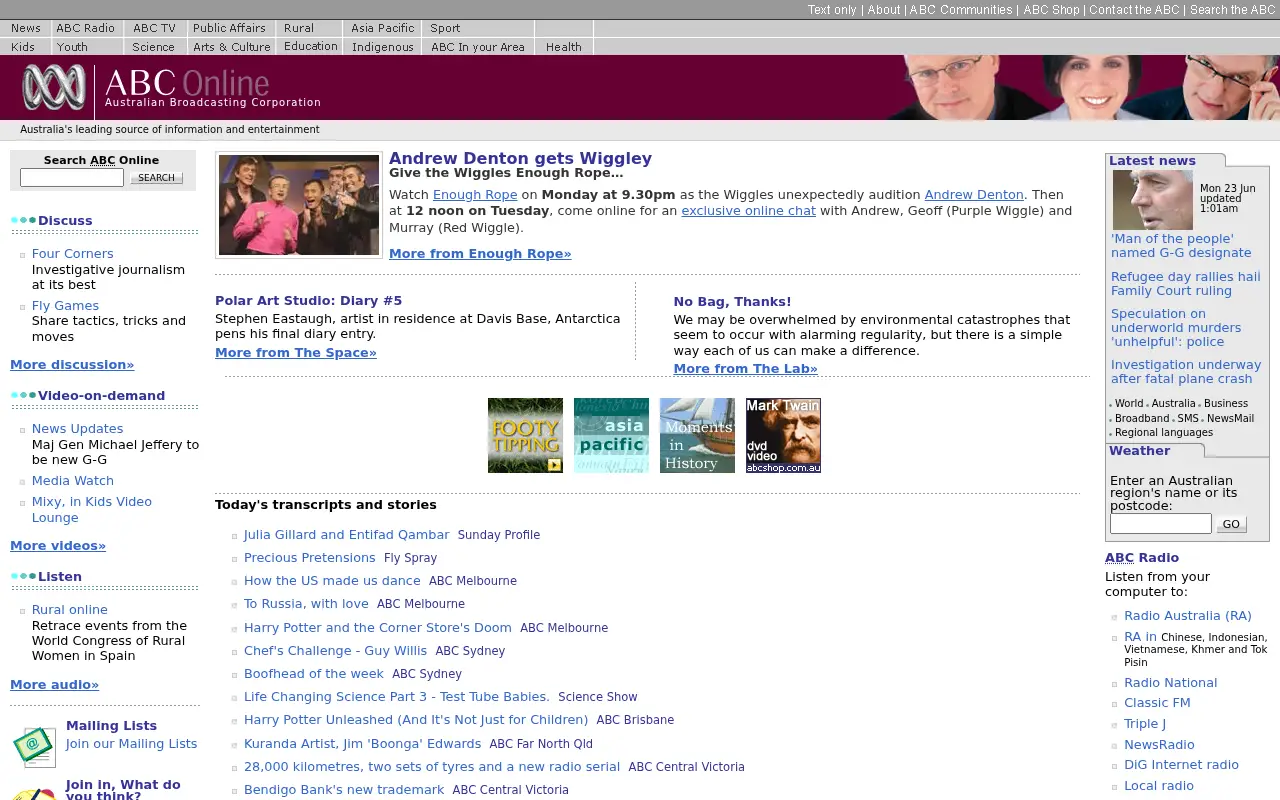Follow More from The Lab link
Image resolution: width=1280 pixels, height=800 pixels.
coord(745,369)
